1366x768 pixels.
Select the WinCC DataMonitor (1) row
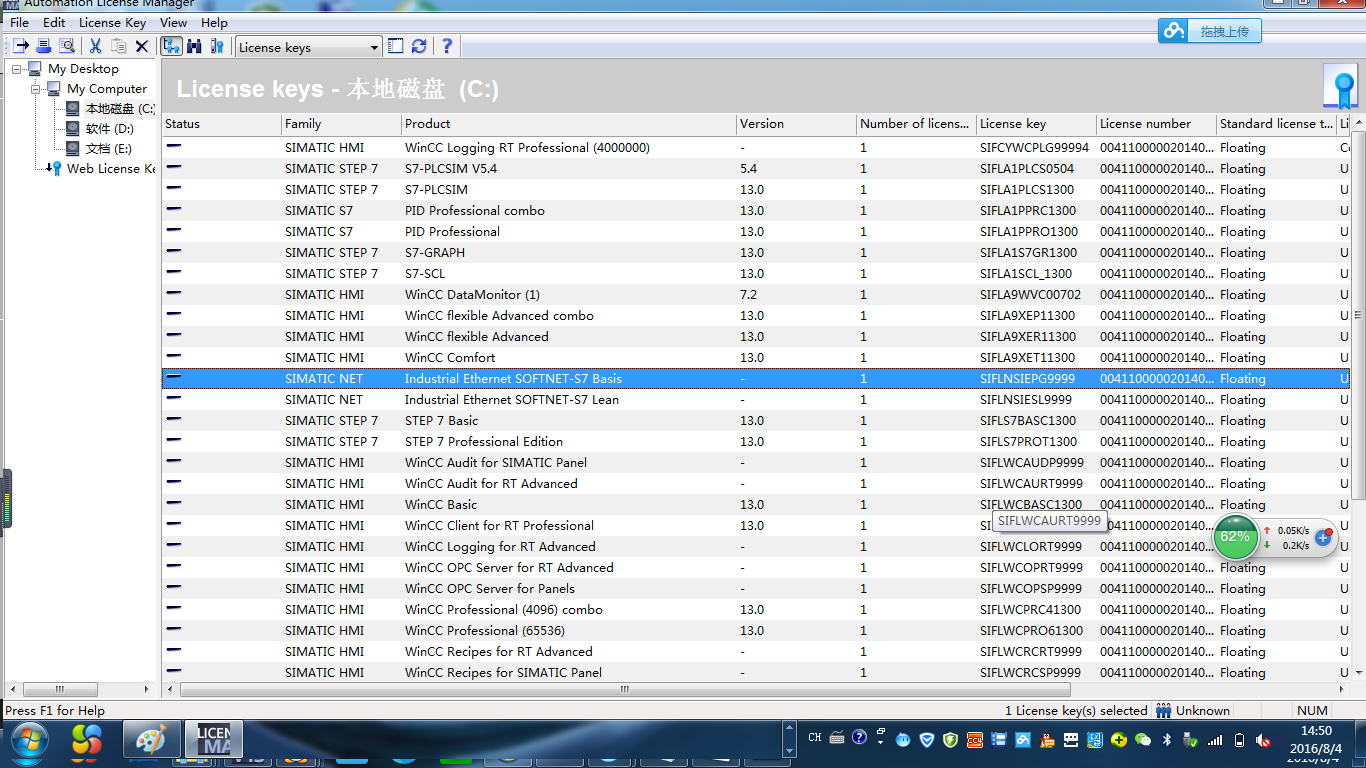[x=756, y=295]
